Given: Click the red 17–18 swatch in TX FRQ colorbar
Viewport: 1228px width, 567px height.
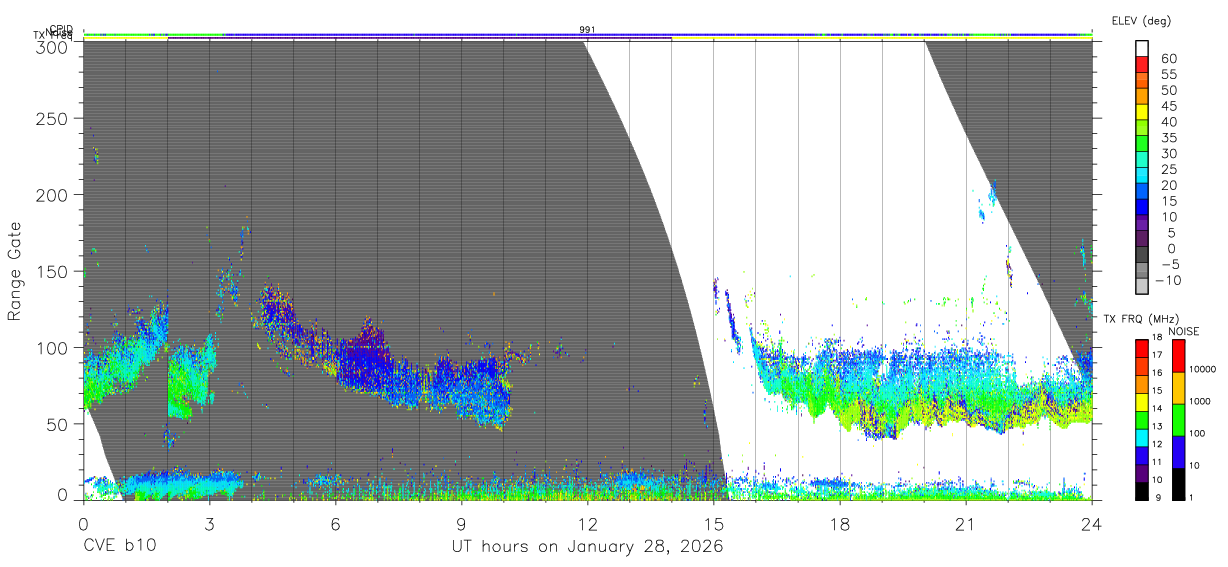Looking at the screenshot, I should 1141,348.
